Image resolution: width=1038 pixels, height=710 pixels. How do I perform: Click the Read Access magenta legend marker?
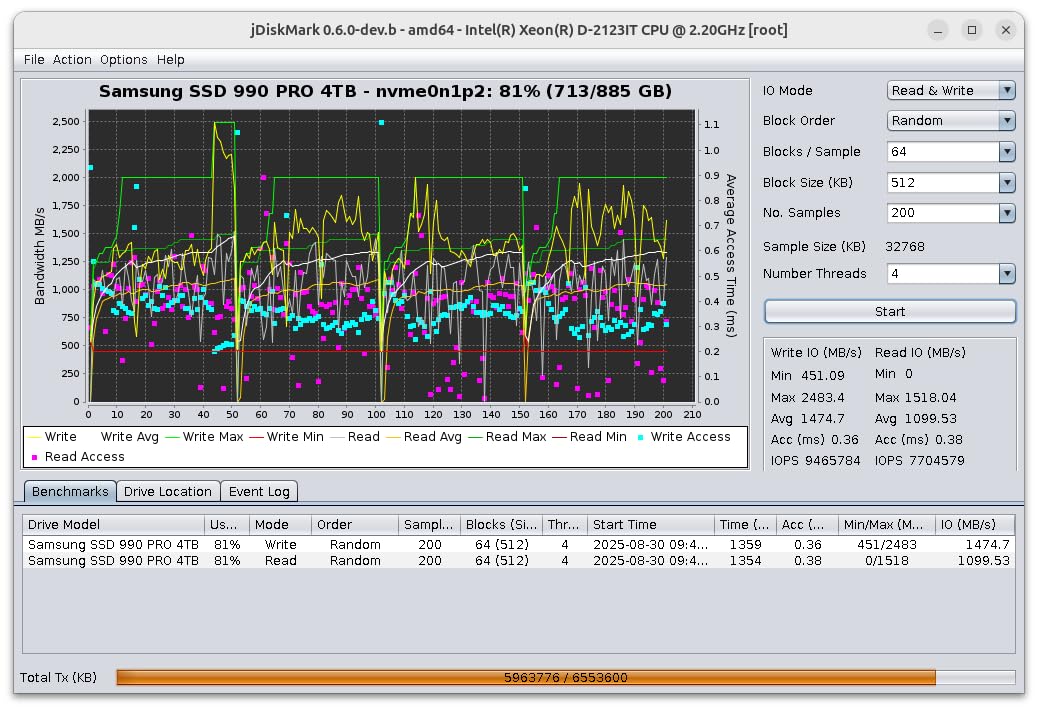(34, 457)
